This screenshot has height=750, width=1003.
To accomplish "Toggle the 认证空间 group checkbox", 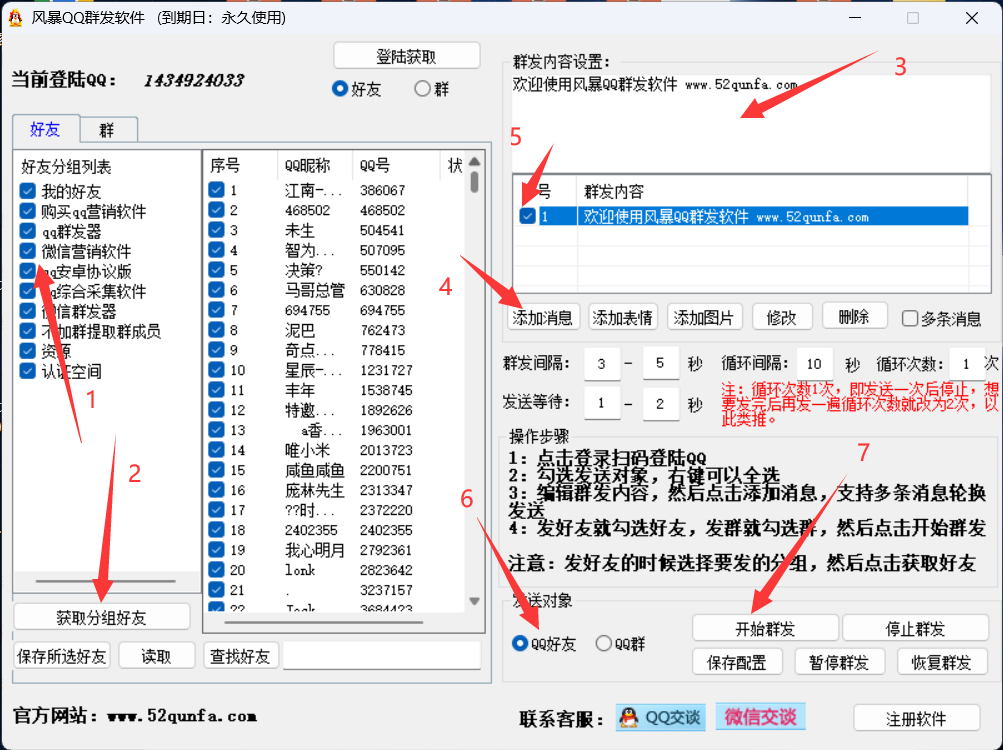I will [x=28, y=371].
